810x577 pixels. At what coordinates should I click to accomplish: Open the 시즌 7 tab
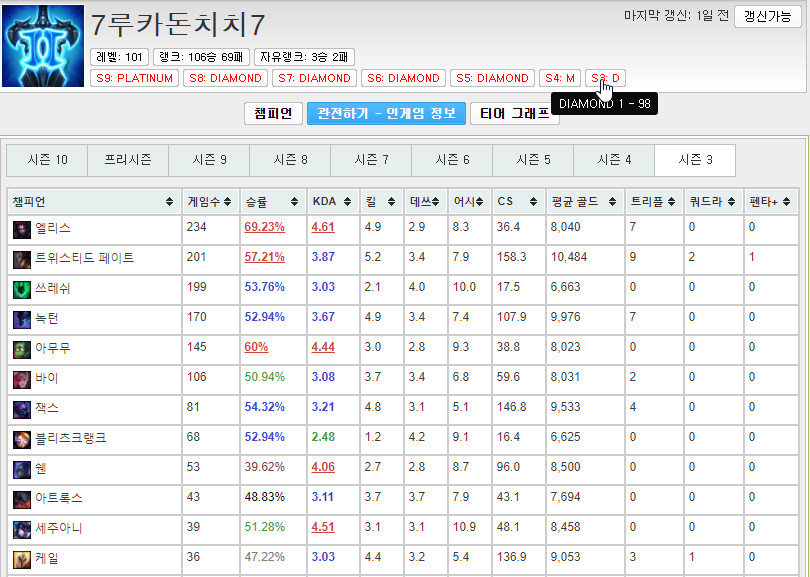pos(371,160)
